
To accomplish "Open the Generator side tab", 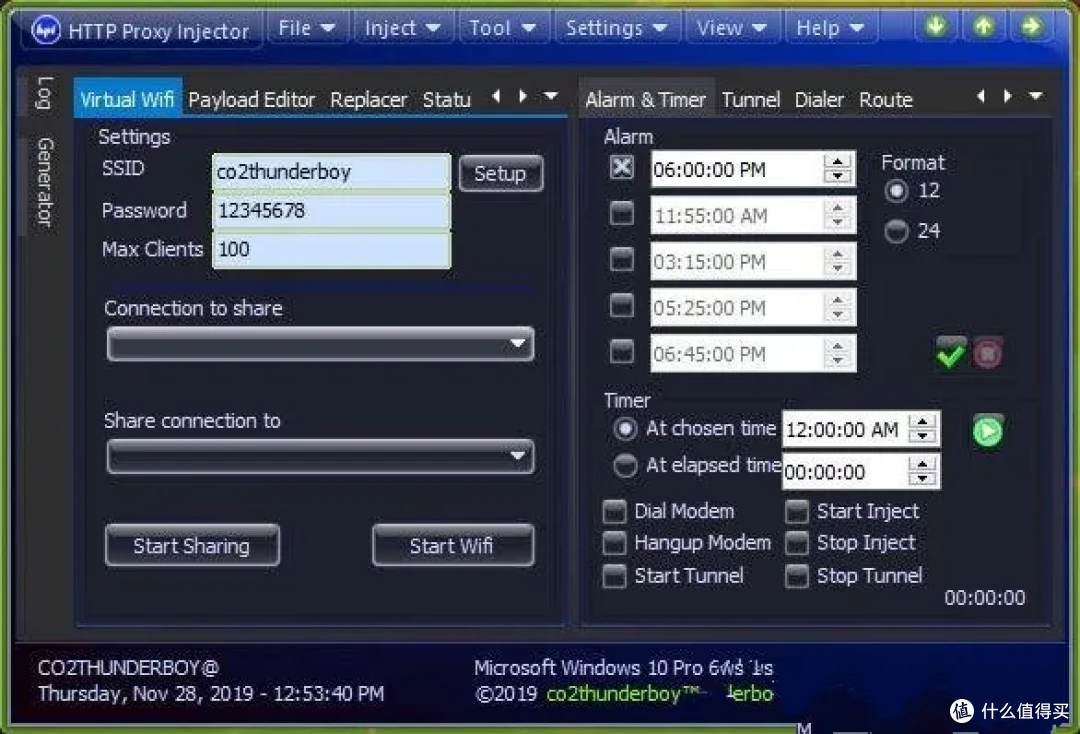I will tap(44, 182).
